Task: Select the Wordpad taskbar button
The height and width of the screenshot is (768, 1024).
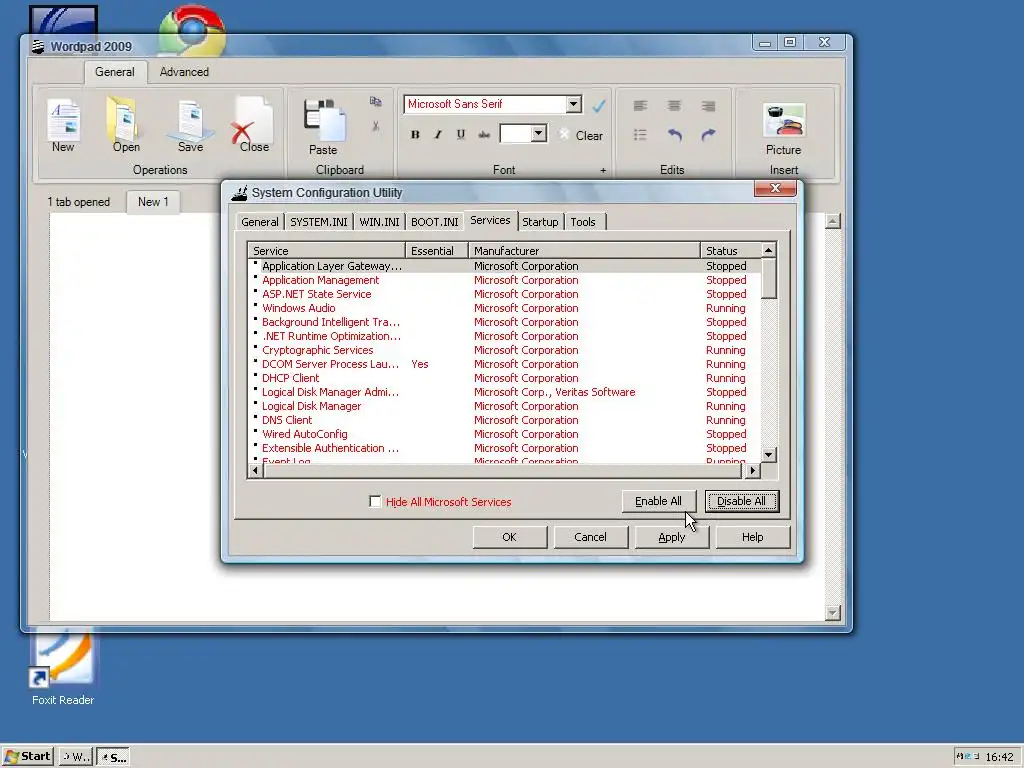Action: click(75, 757)
